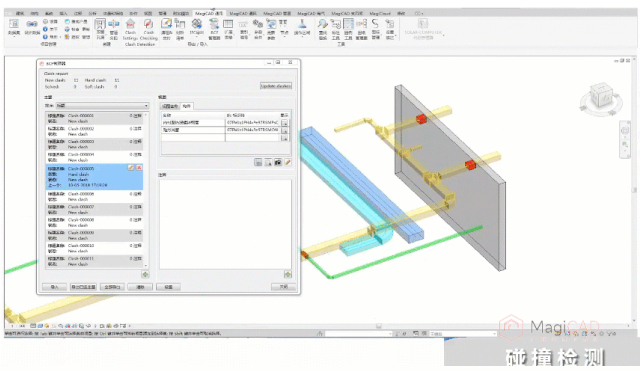Select the Clash-000004 row in the list
Image resolution: width=643 pixels, height=371 pixels.
[x=95, y=157]
